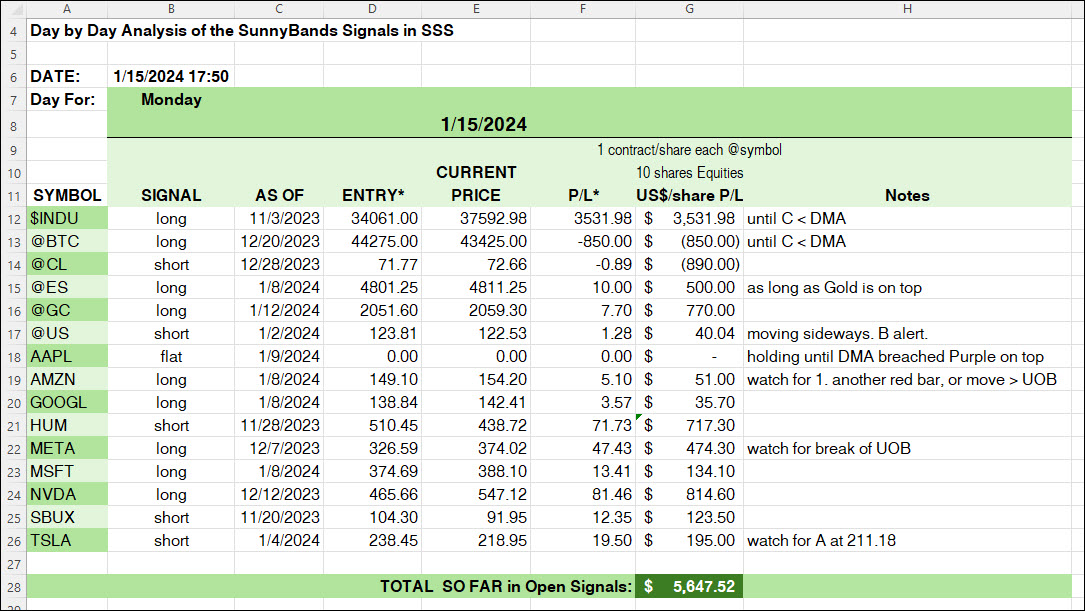Click the 'TOTAL SO FAR in Open Signals:' label
Screen dimensions: 1085x611
tap(506, 587)
